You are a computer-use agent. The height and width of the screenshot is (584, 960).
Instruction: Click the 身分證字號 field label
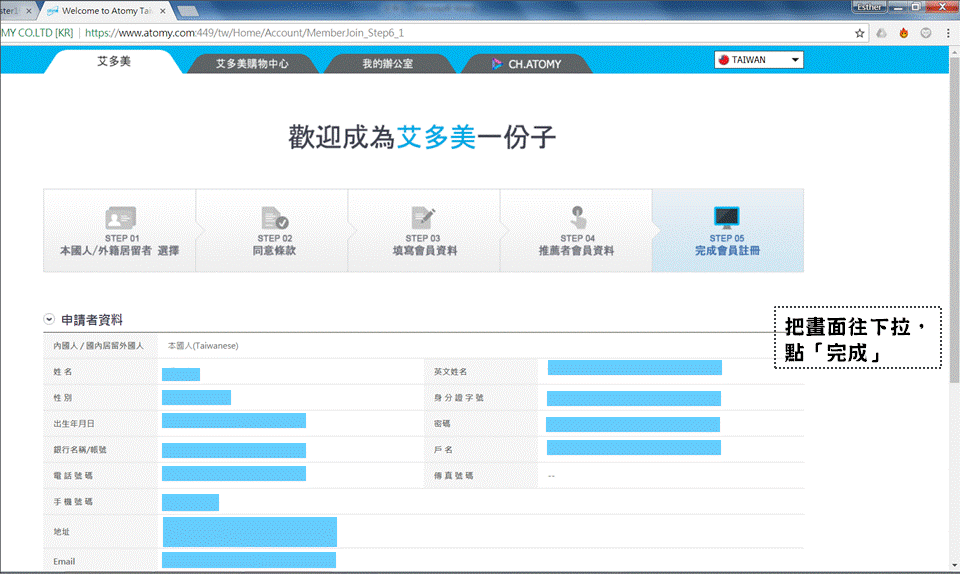click(459, 398)
